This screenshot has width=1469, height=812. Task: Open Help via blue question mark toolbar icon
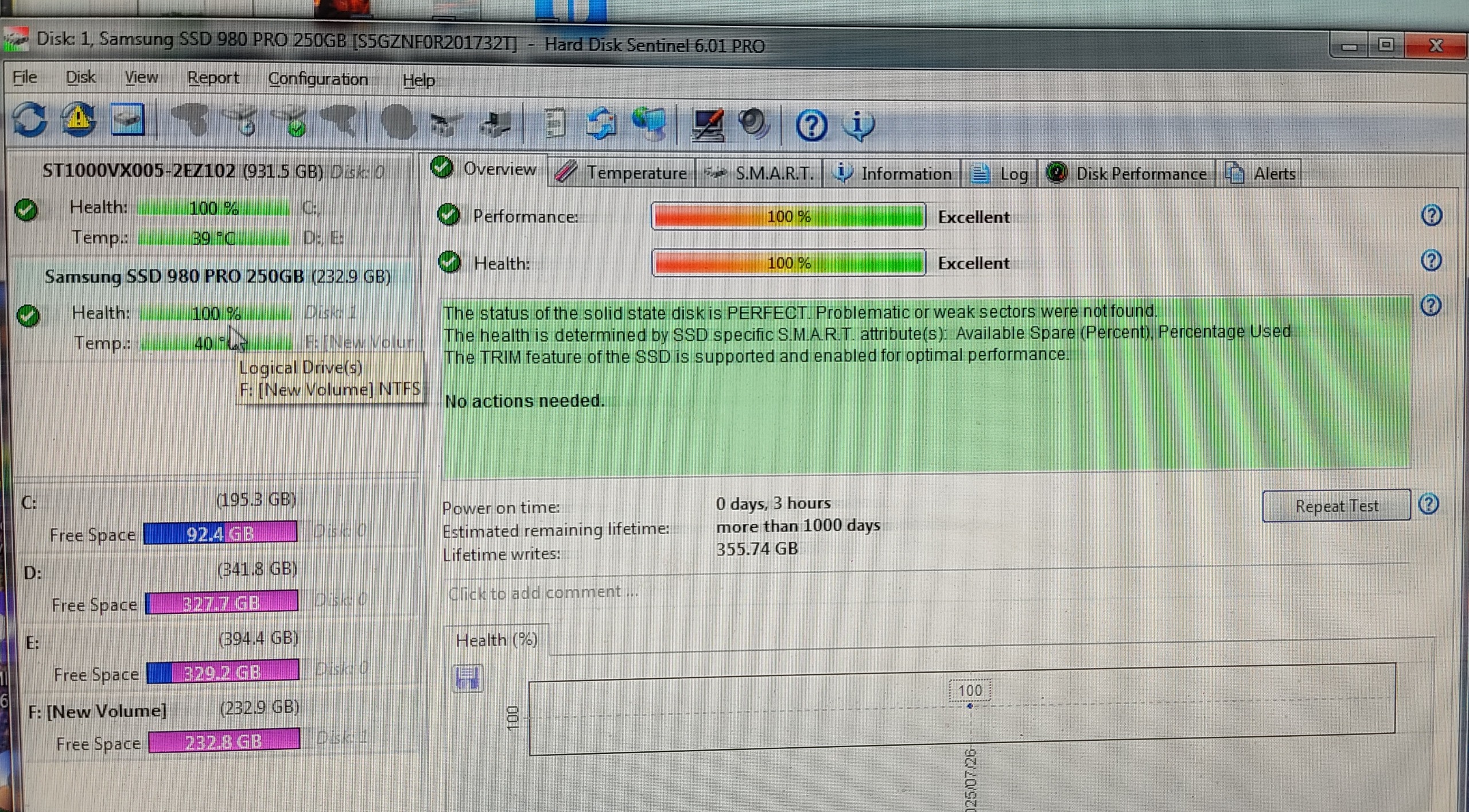[811, 126]
